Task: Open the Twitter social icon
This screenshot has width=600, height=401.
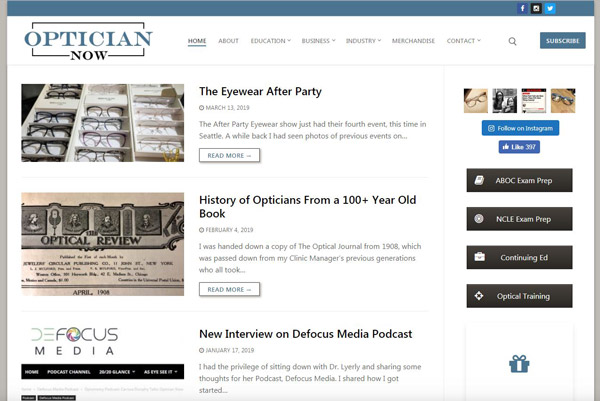Action: coord(550,8)
